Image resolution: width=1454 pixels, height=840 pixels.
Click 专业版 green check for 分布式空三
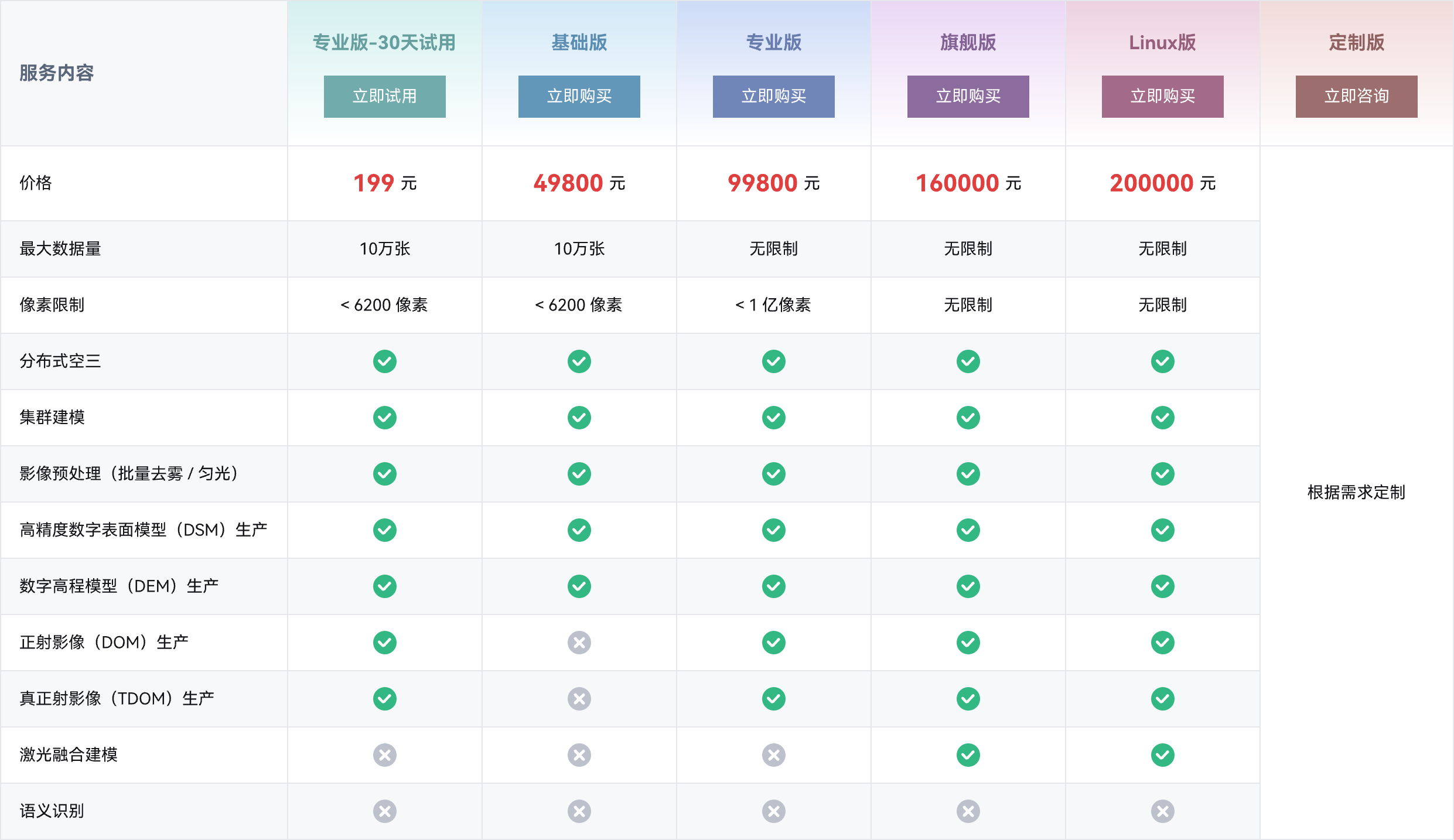(x=773, y=361)
